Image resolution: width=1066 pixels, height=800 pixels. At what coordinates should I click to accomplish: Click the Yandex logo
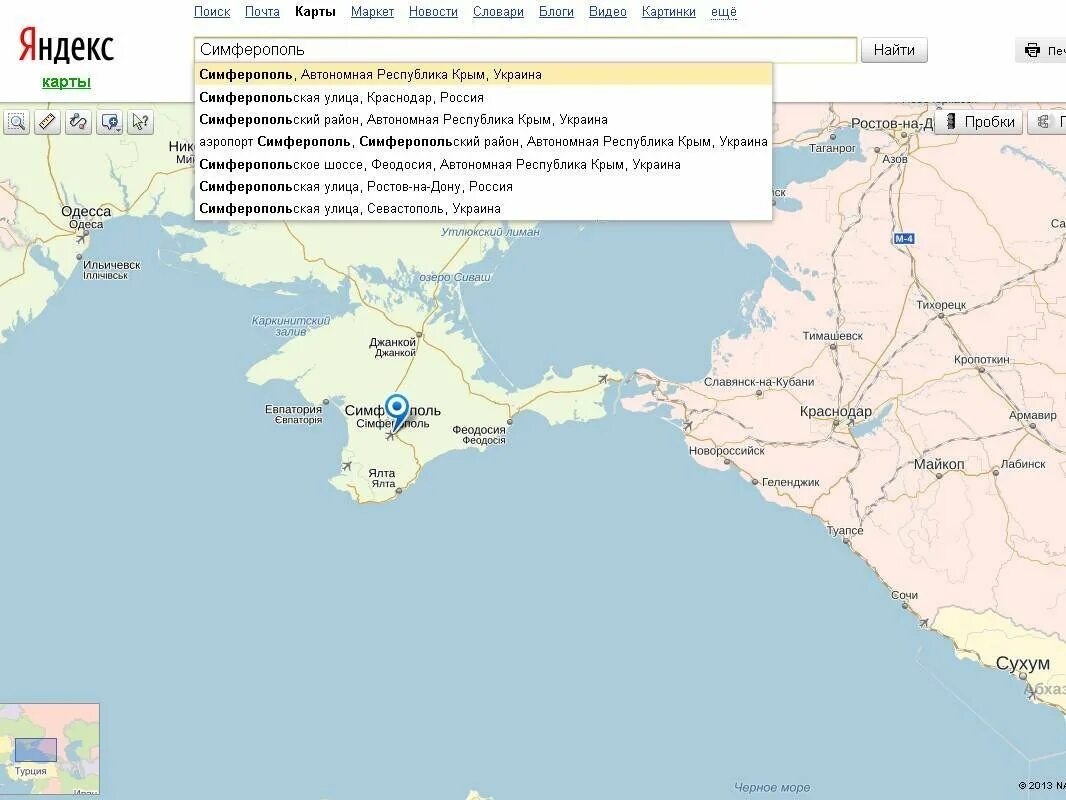pos(66,46)
